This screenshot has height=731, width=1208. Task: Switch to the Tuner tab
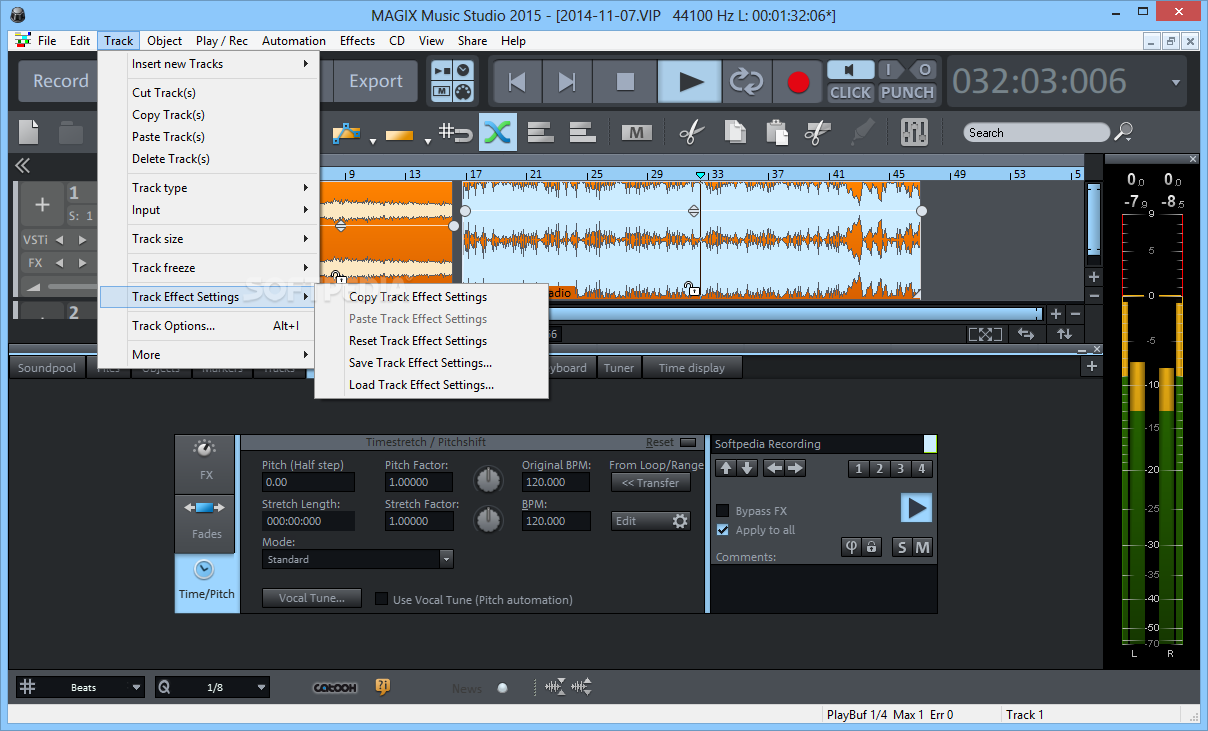point(618,368)
